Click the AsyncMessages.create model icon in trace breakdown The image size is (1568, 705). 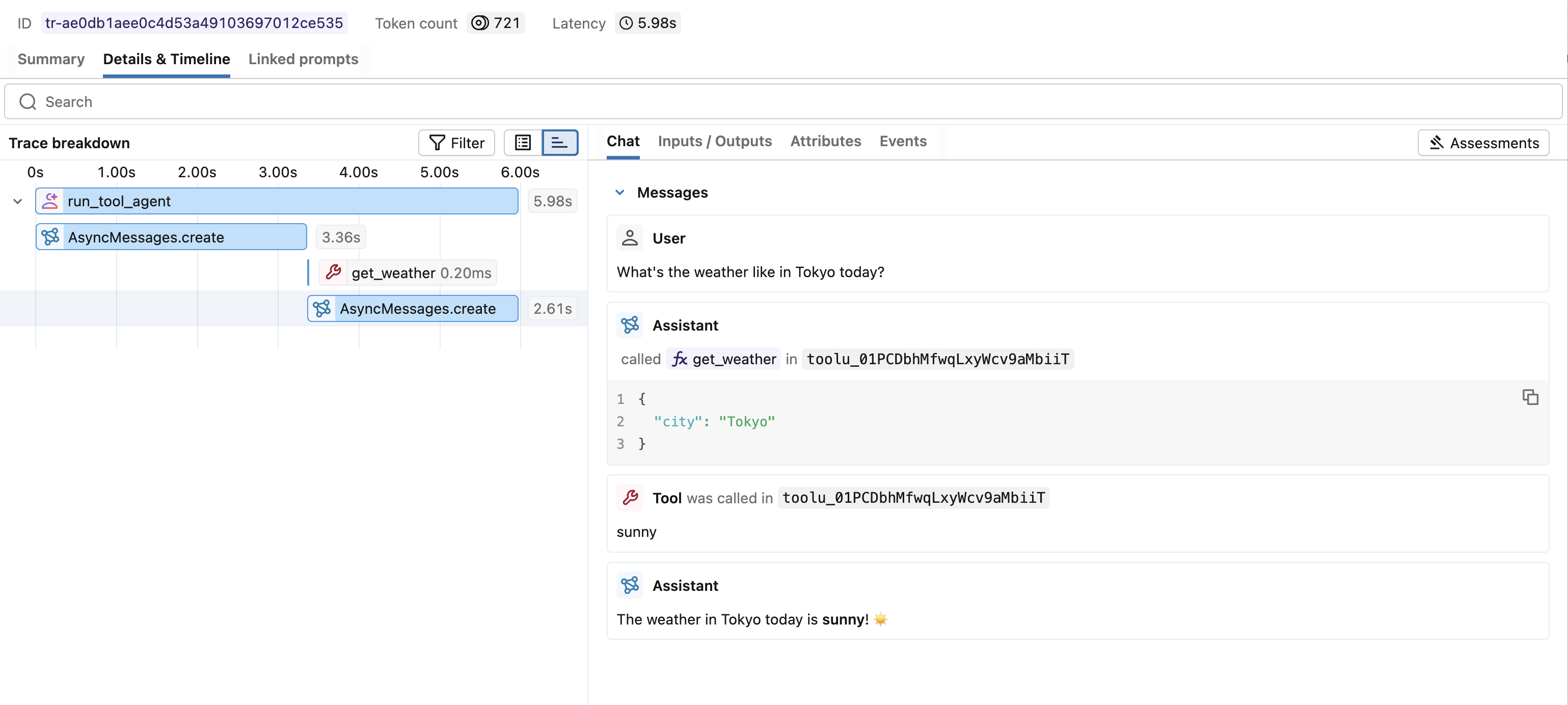(51, 237)
